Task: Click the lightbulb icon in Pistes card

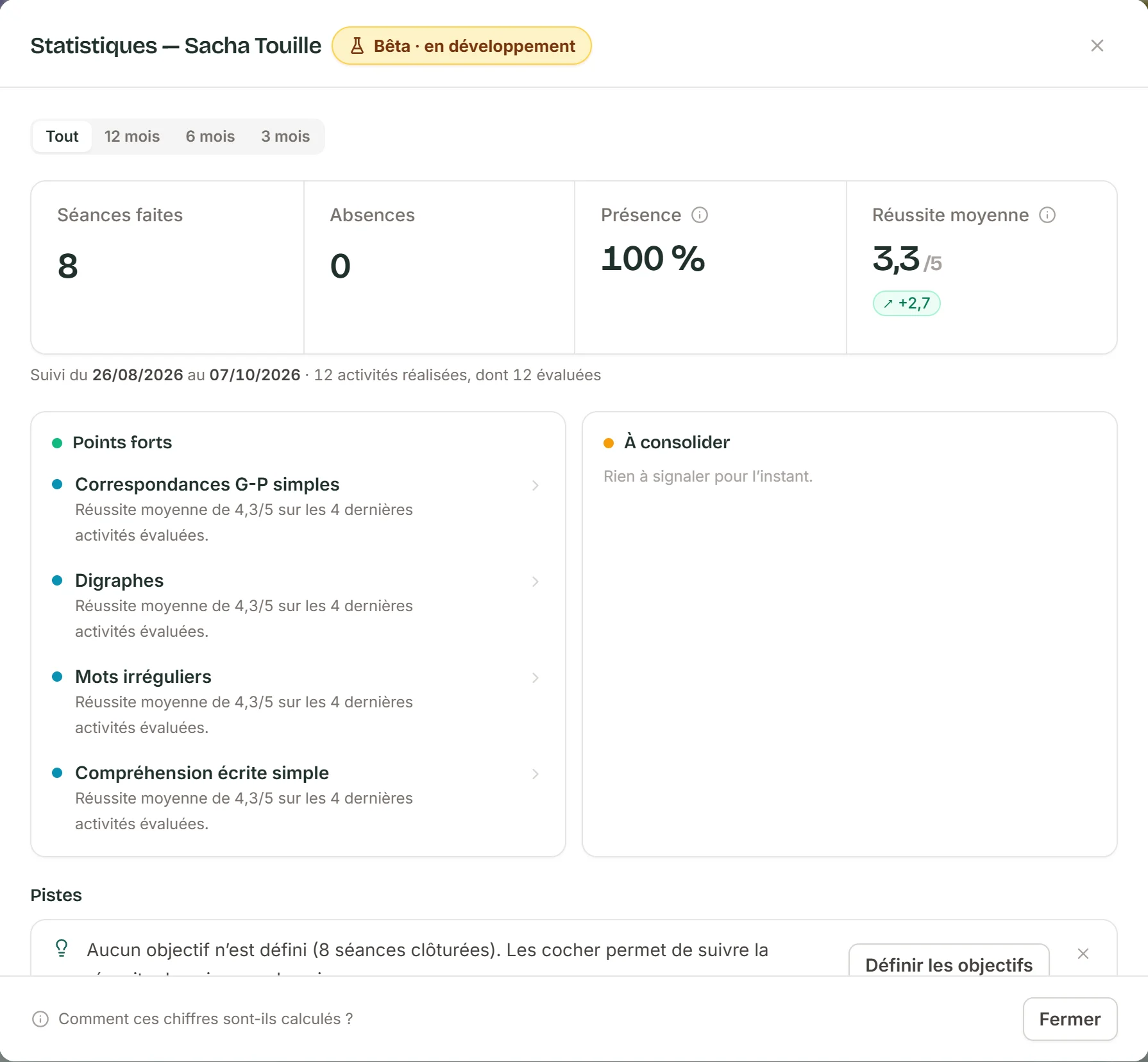Action: (x=62, y=948)
